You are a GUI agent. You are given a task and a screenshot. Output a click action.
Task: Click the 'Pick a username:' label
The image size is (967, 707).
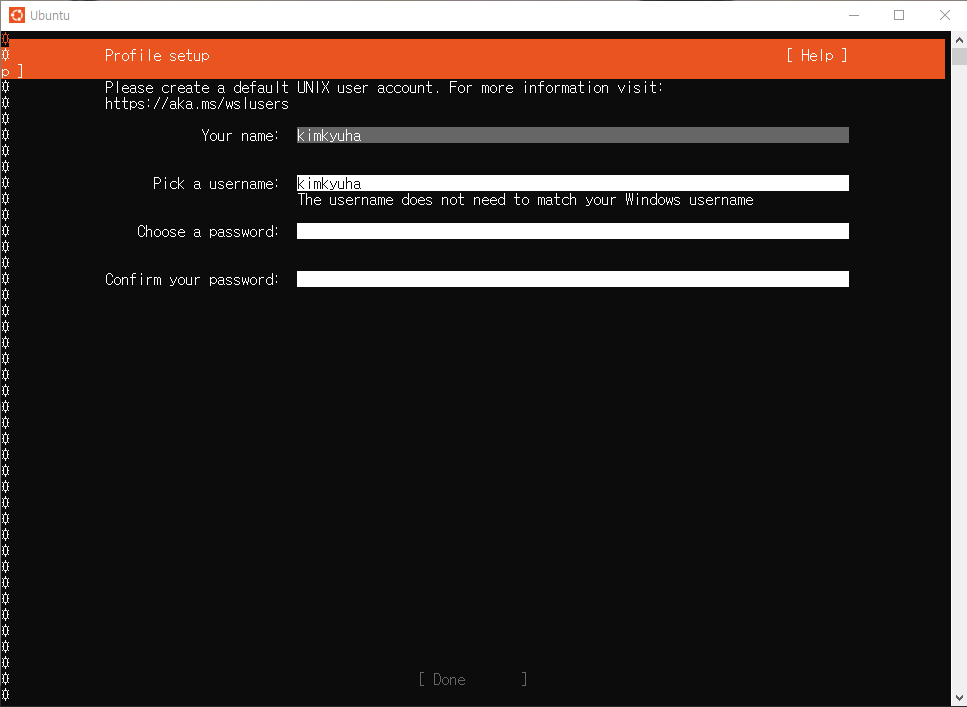(x=216, y=184)
